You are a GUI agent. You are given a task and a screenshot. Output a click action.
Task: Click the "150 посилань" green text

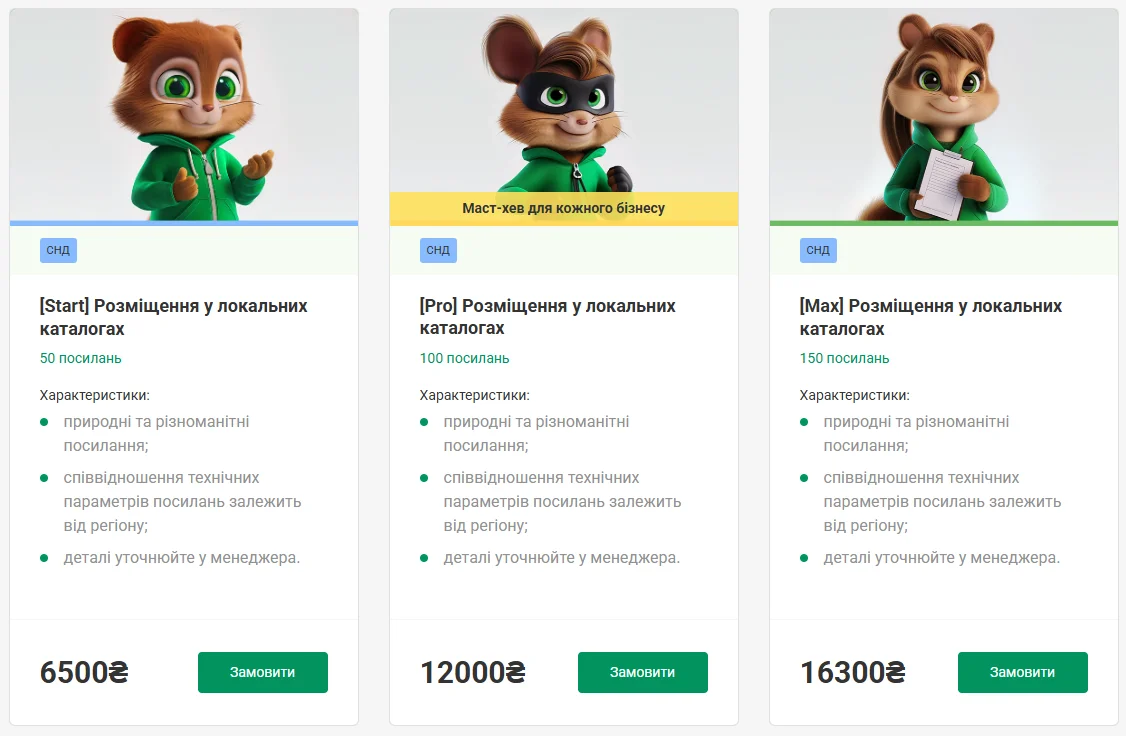844,358
